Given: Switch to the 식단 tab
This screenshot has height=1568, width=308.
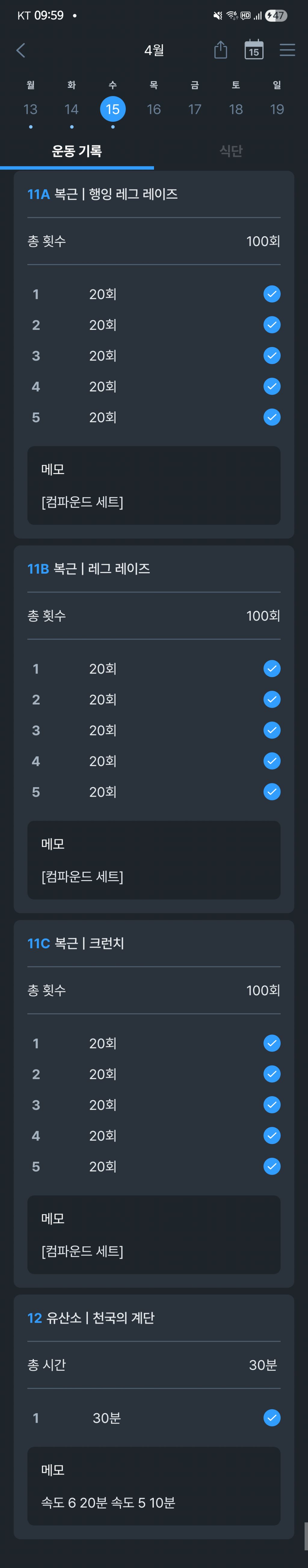Looking at the screenshot, I should (x=231, y=150).
